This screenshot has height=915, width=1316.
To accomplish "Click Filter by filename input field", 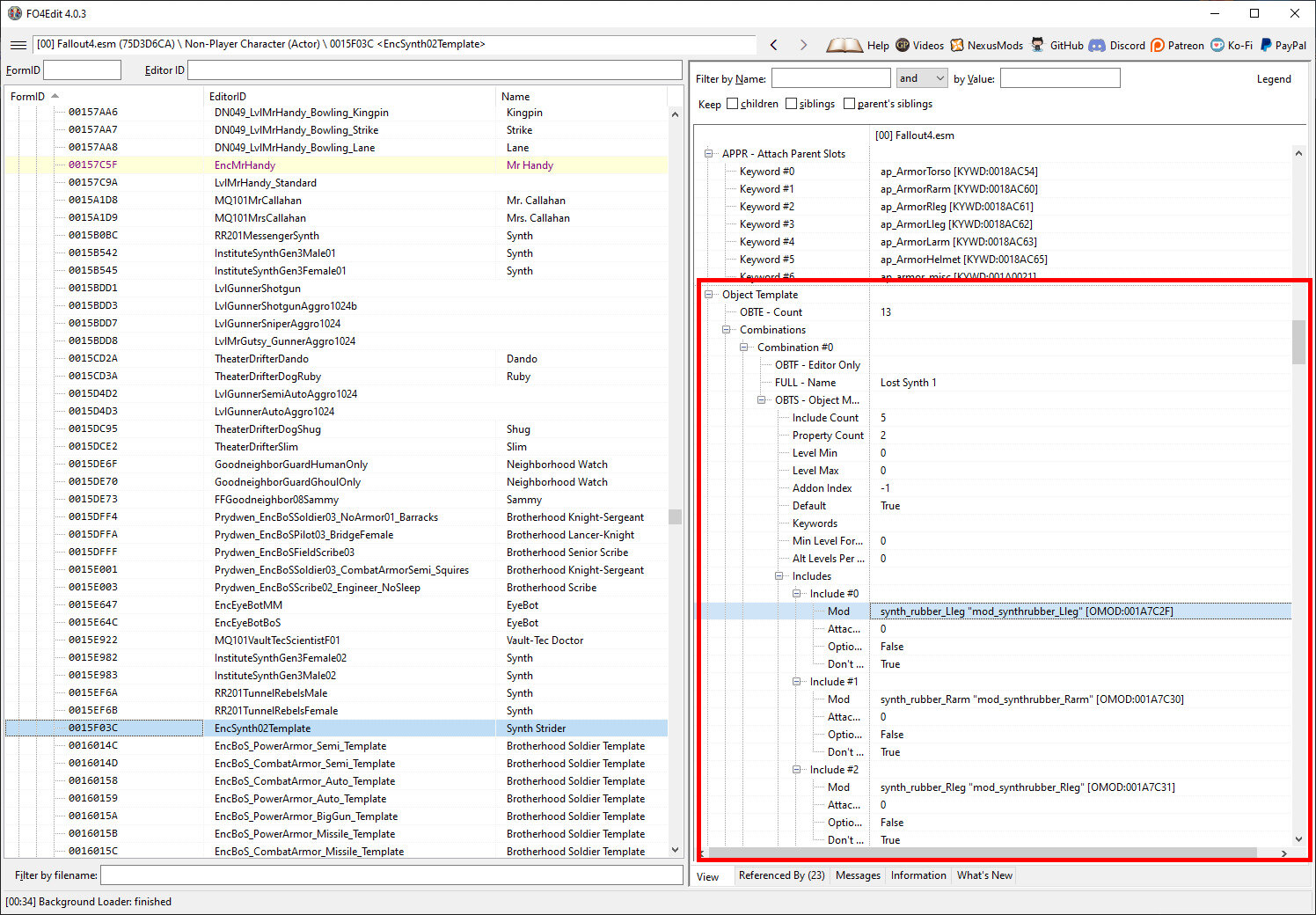I will tap(391, 875).
